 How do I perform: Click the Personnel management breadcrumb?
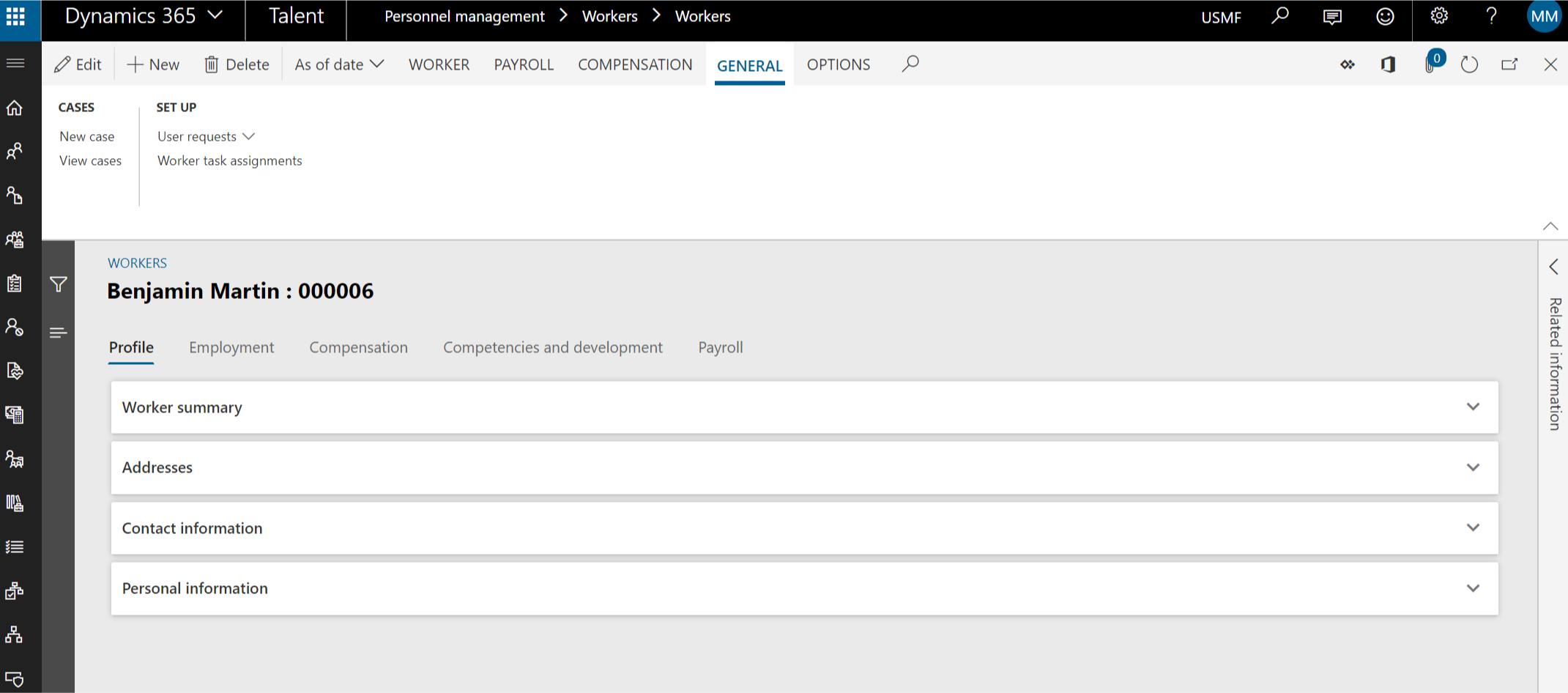coord(464,15)
